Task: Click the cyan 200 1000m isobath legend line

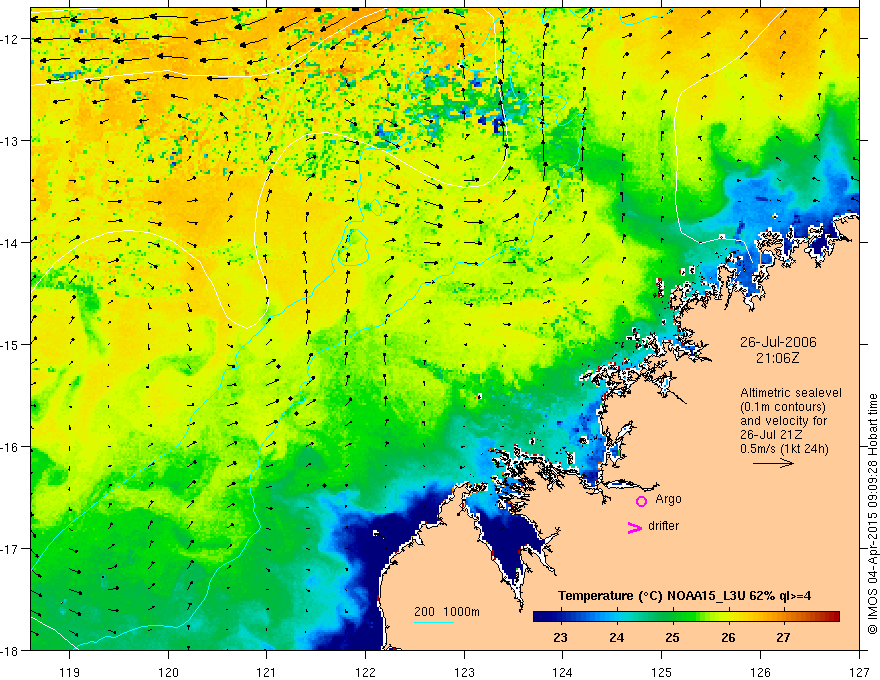Action: pyautogui.click(x=434, y=622)
